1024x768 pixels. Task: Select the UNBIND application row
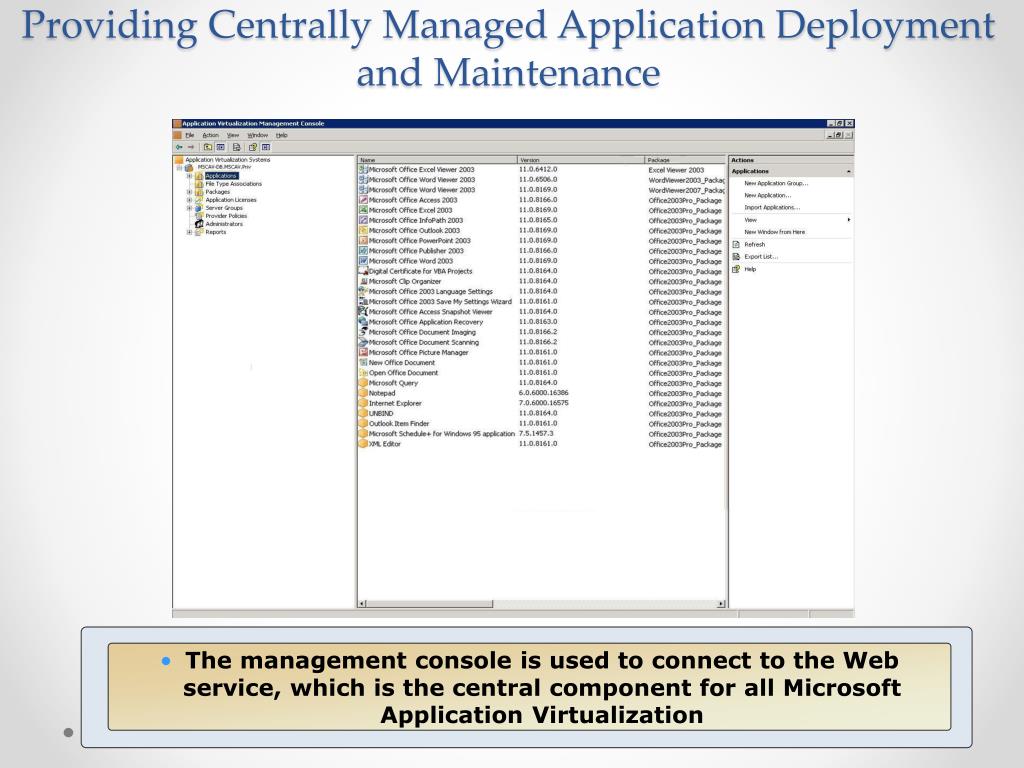click(x=541, y=413)
